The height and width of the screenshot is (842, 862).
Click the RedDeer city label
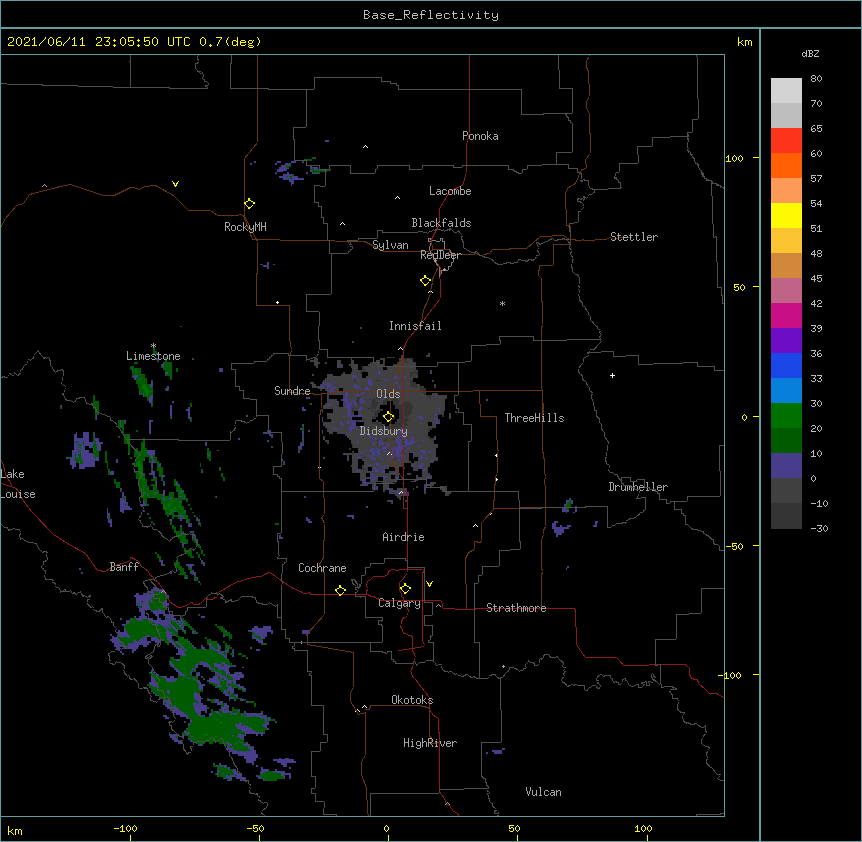[440, 255]
